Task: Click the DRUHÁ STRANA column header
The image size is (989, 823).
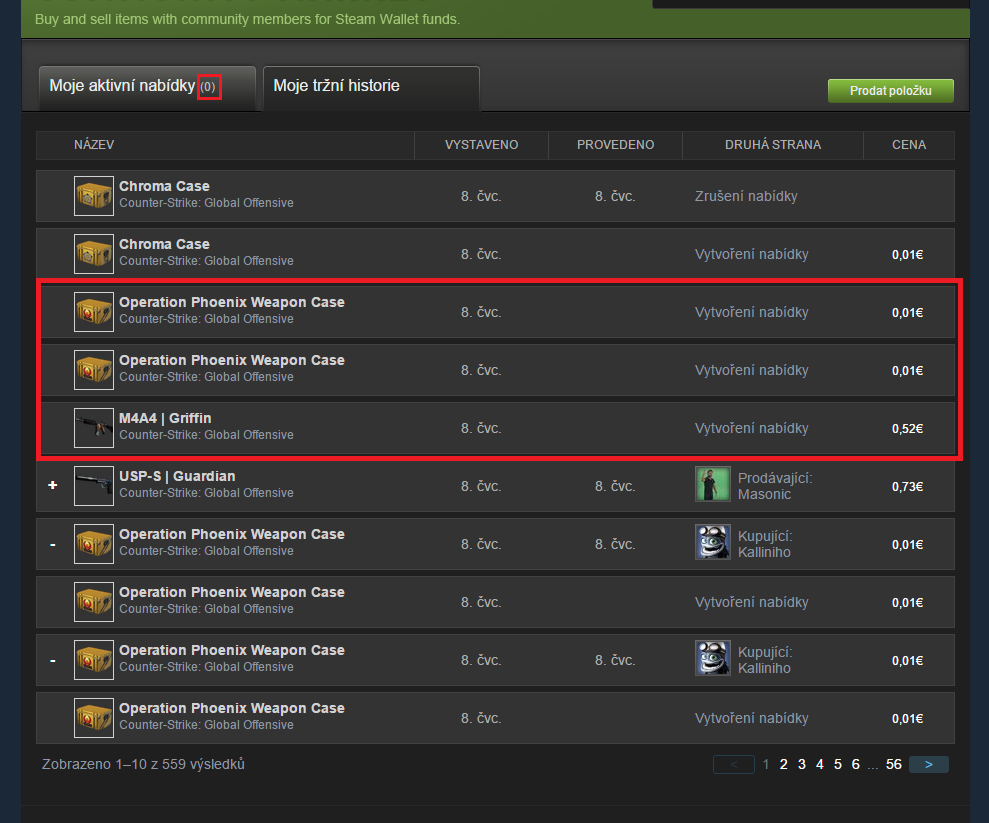Action: point(773,144)
